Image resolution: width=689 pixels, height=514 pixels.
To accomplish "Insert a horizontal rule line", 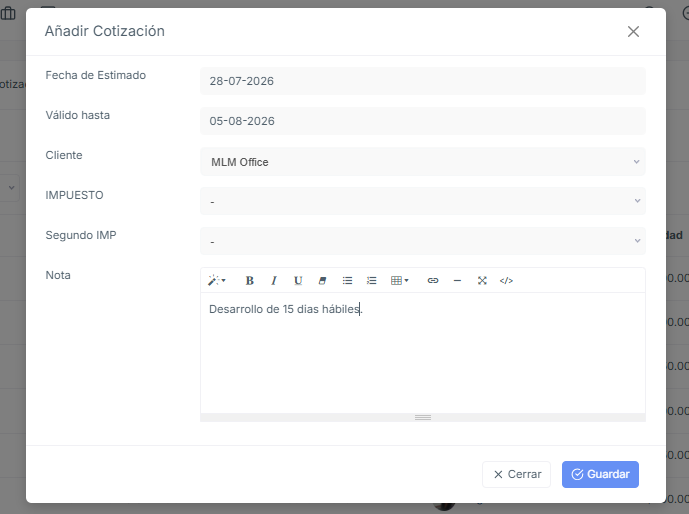I will point(457,280).
